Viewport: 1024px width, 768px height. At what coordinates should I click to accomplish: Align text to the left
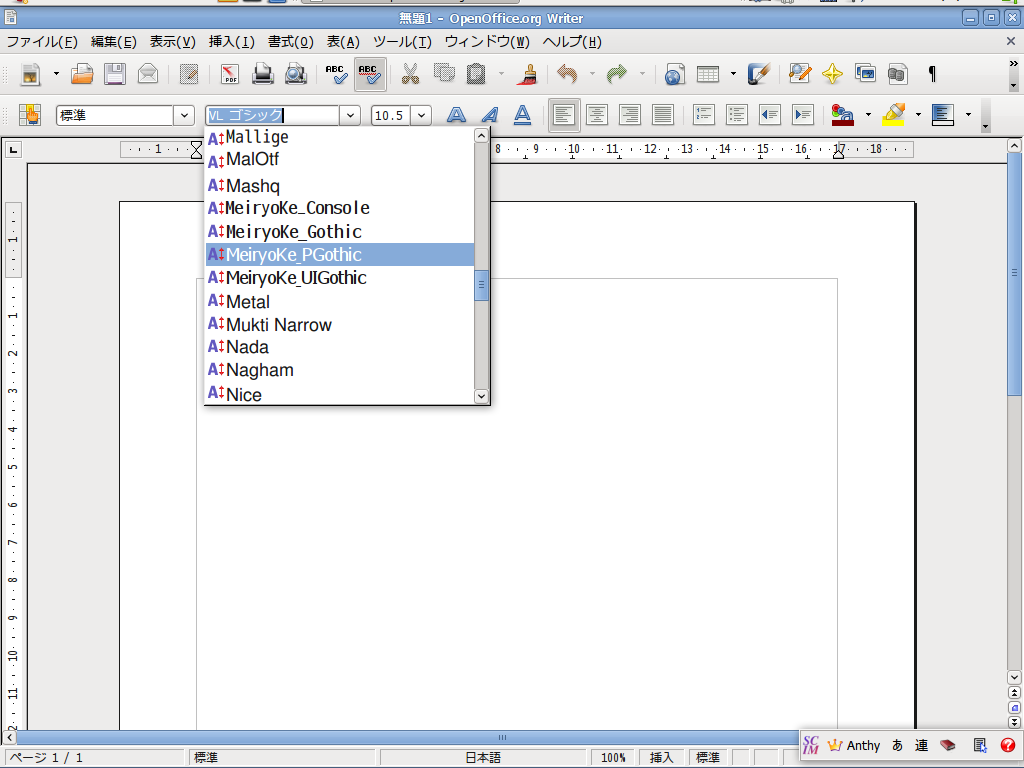(564, 115)
